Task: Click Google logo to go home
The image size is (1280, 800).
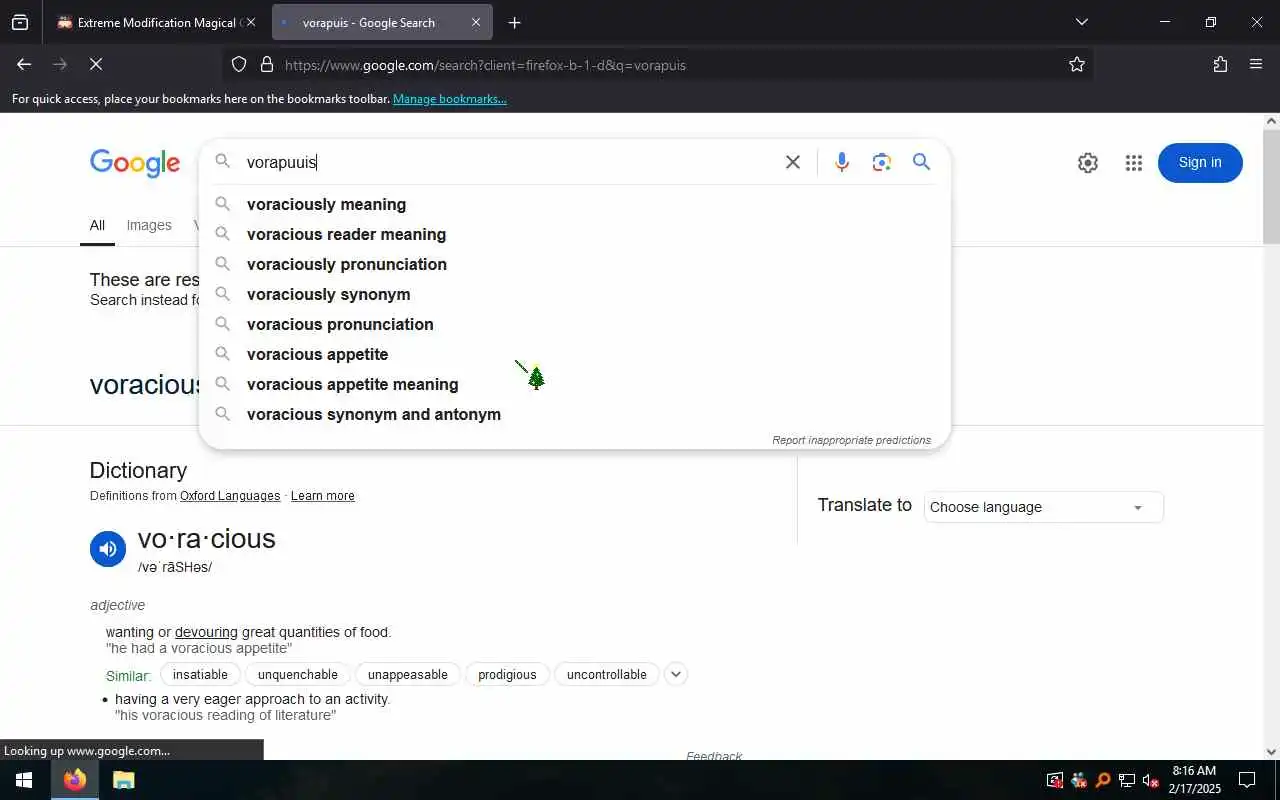Action: [x=135, y=163]
